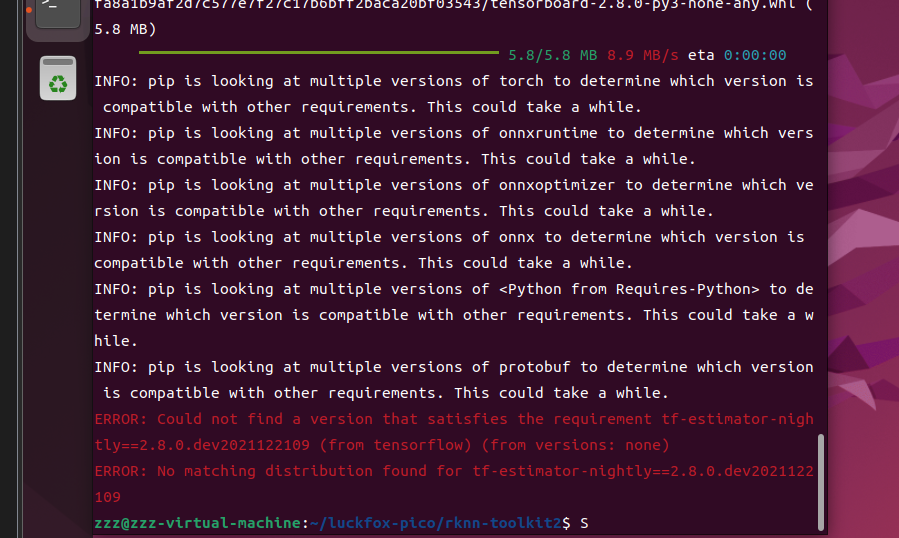Click the terminal's vertical scrollbar handle
Image resolution: width=899 pixels, height=538 pixels.
(820, 482)
